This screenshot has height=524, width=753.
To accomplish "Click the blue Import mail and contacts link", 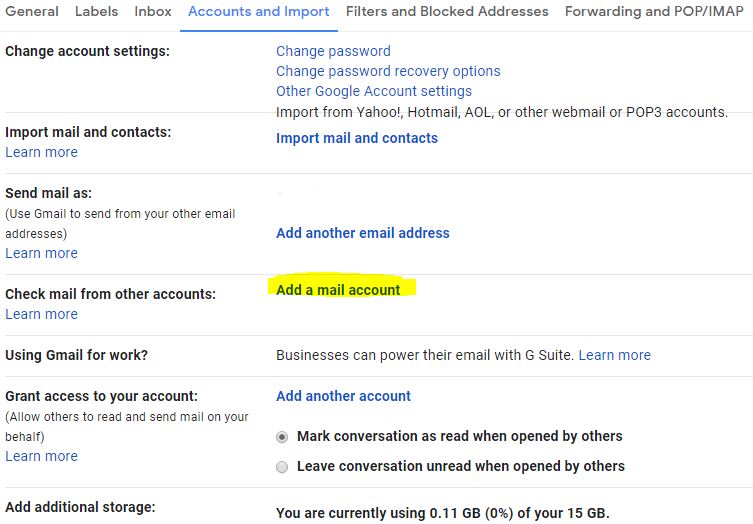I will pos(357,138).
